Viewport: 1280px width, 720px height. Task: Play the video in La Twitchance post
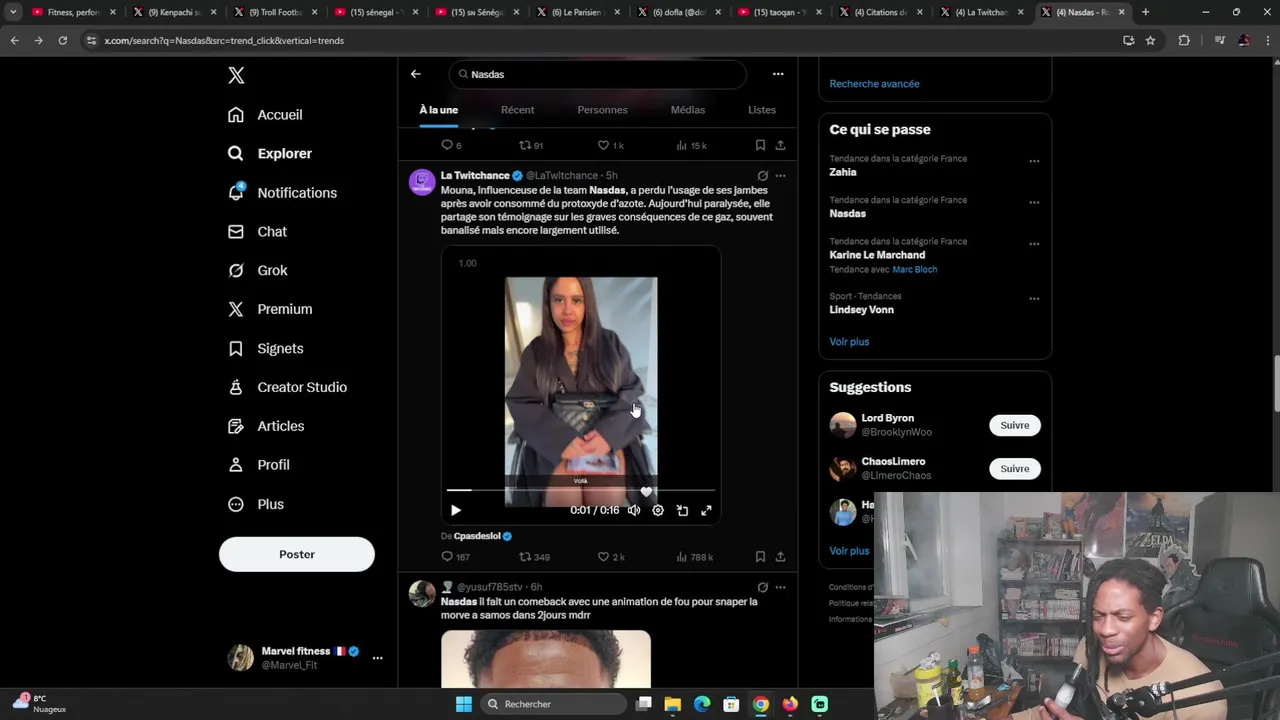[456, 511]
